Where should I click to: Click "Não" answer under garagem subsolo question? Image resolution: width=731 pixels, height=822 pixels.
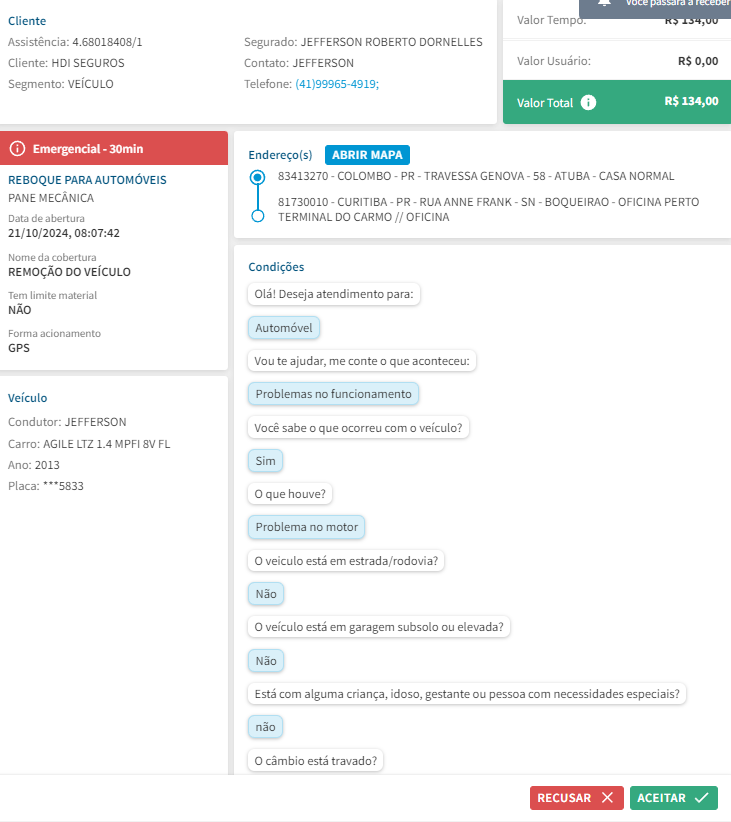(x=265, y=661)
